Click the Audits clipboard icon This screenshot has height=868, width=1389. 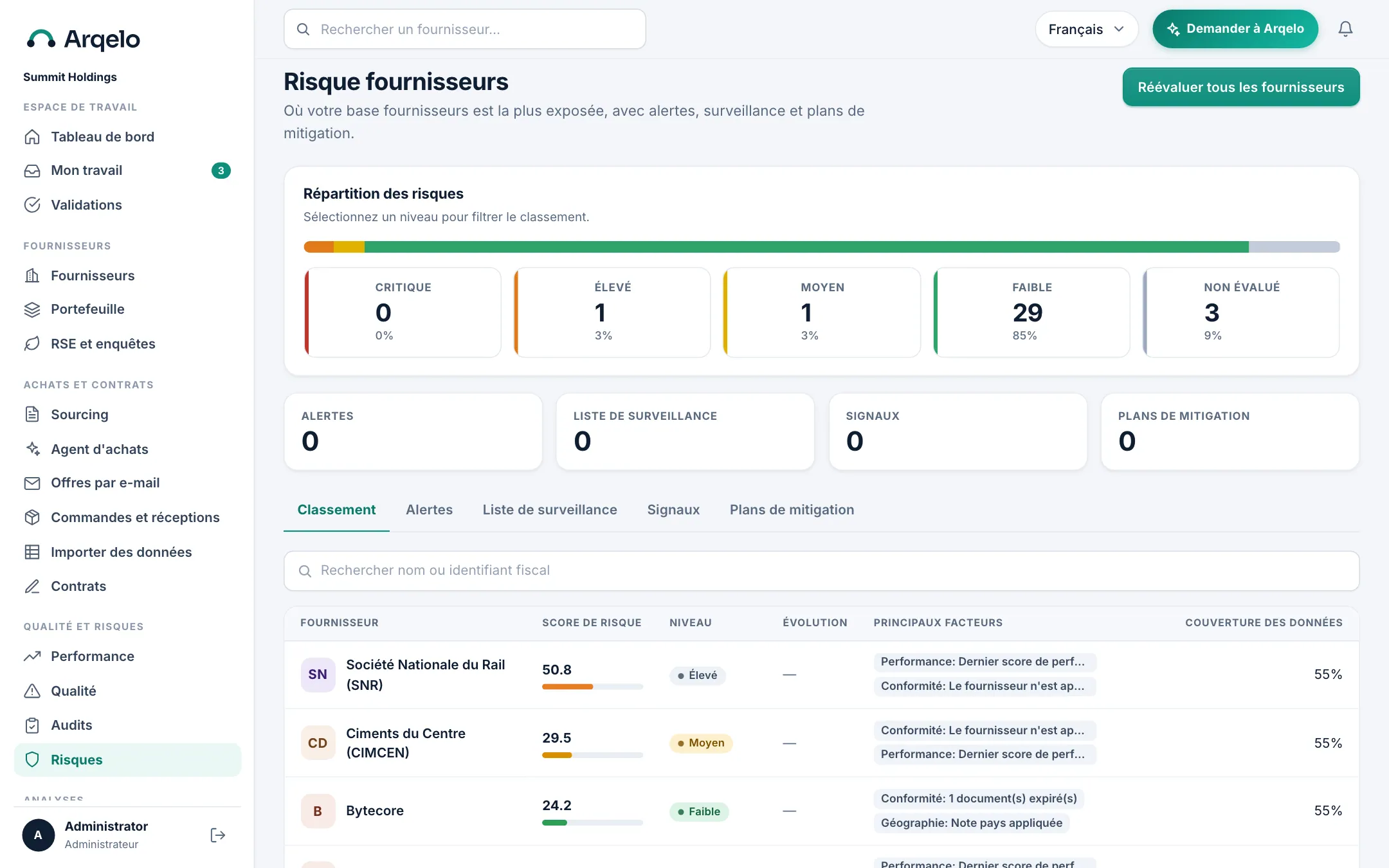pos(32,725)
